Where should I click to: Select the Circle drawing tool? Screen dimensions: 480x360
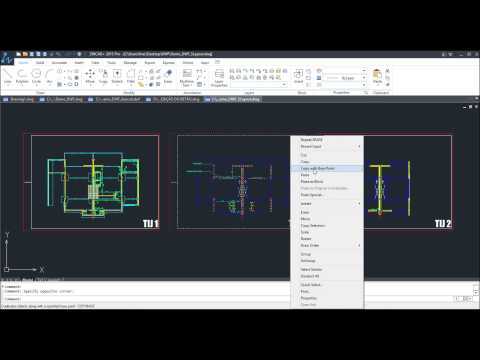click(x=36, y=76)
